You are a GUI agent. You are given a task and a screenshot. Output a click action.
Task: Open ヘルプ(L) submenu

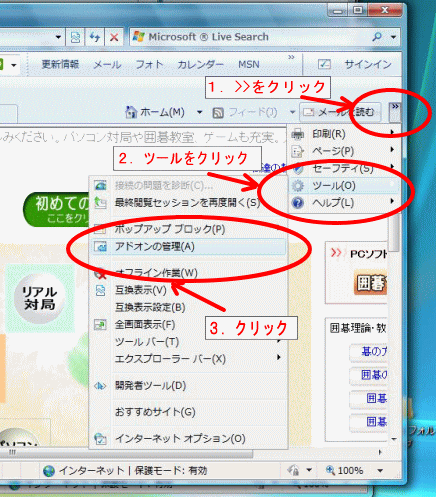pyautogui.click(x=344, y=203)
